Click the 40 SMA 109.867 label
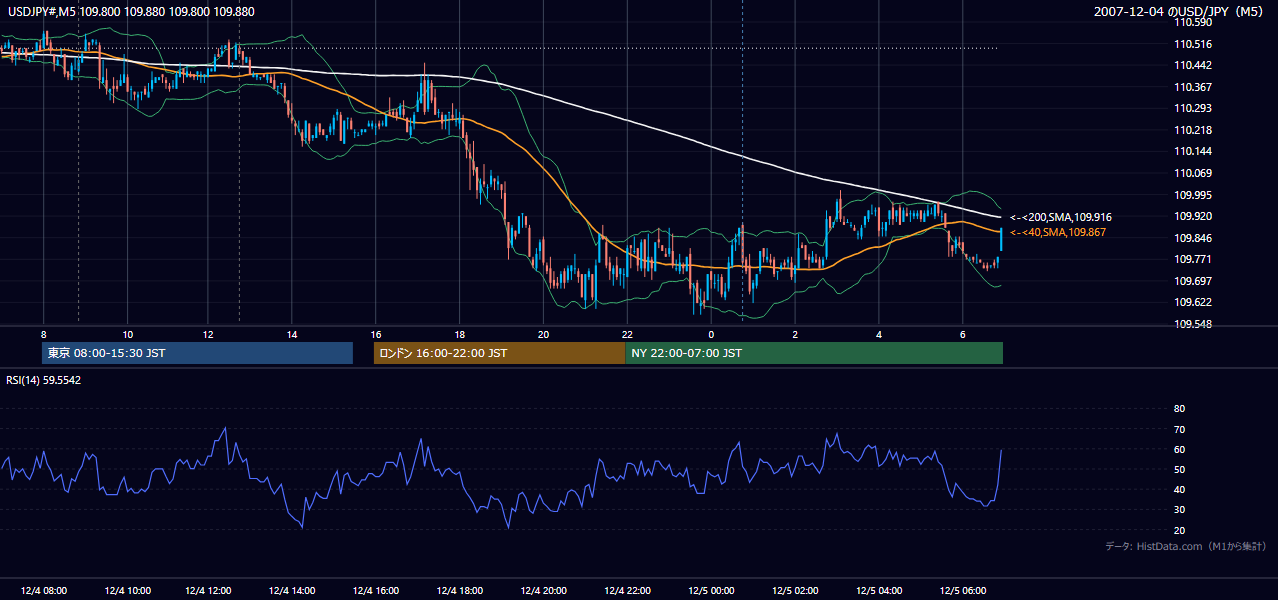Screen dimensions: 1278x600 click(x=1058, y=232)
